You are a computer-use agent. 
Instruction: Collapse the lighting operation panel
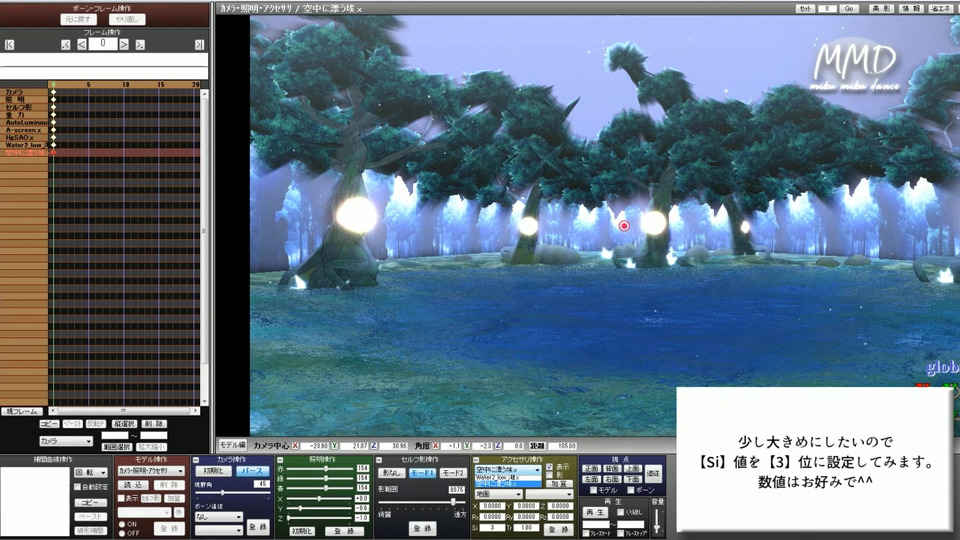coord(280,460)
